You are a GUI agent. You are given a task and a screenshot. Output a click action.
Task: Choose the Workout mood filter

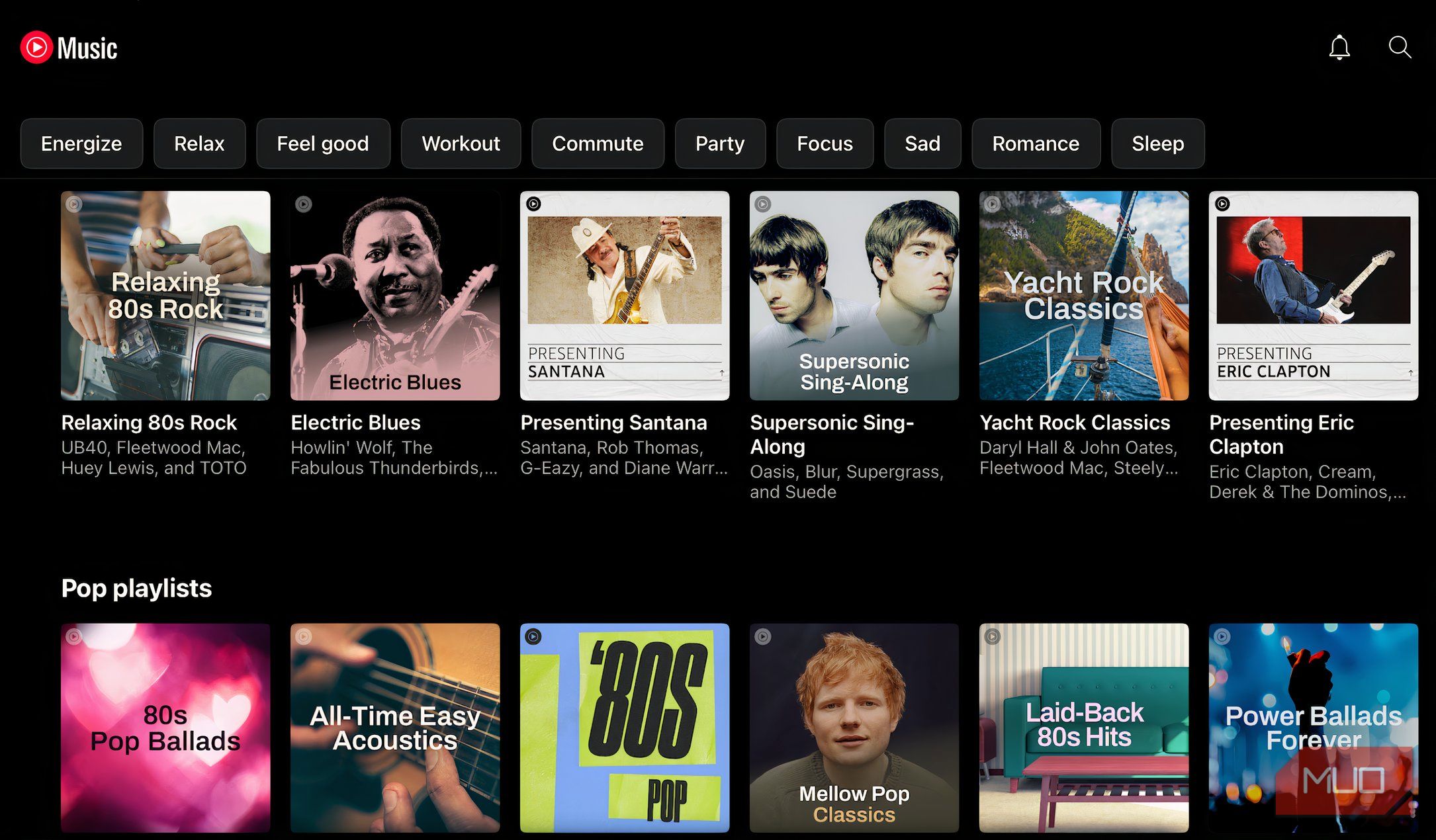click(x=461, y=144)
